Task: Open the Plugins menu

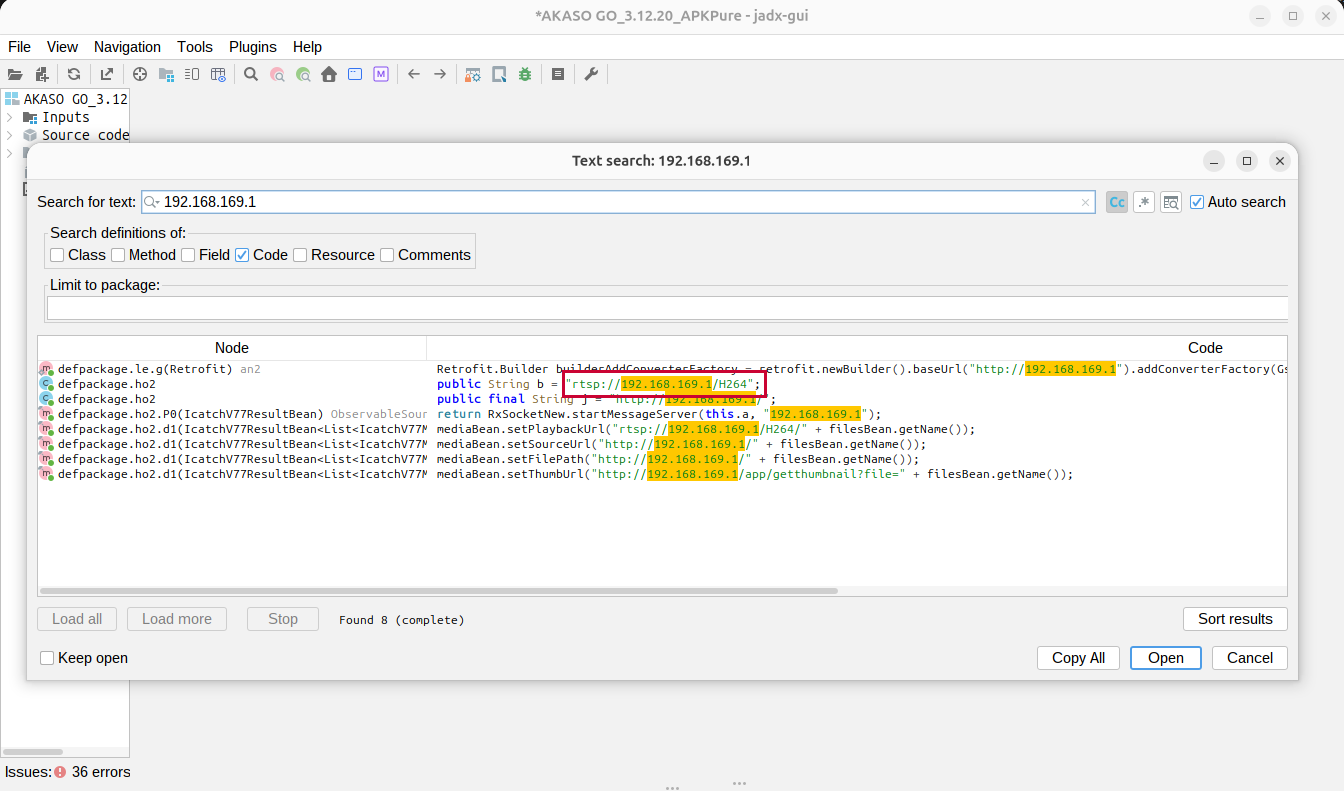Action: click(252, 47)
